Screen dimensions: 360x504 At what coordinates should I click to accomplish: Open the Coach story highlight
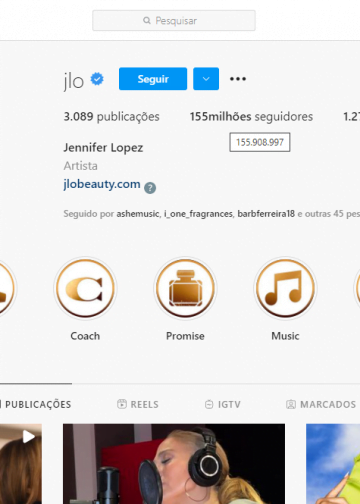[85, 288]
